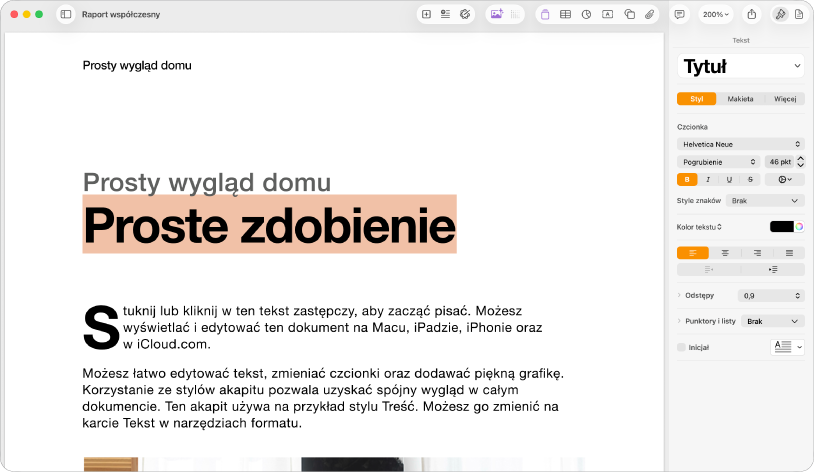The width and height of the screenshot is (814, 473).
Task: Switch to the Więcej tab
Action: tap(785, 99)
